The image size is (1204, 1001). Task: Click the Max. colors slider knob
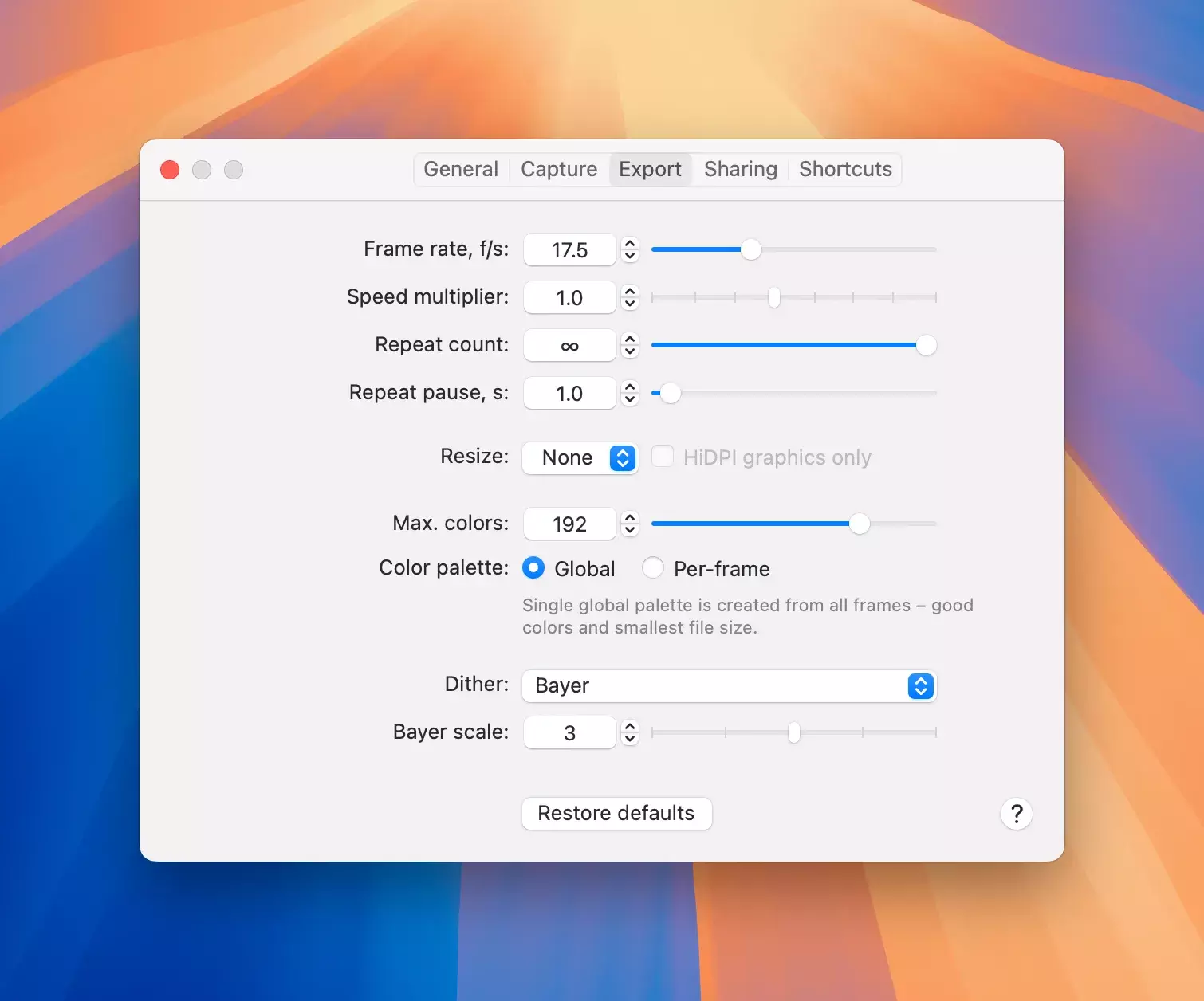tap(859, 524)
